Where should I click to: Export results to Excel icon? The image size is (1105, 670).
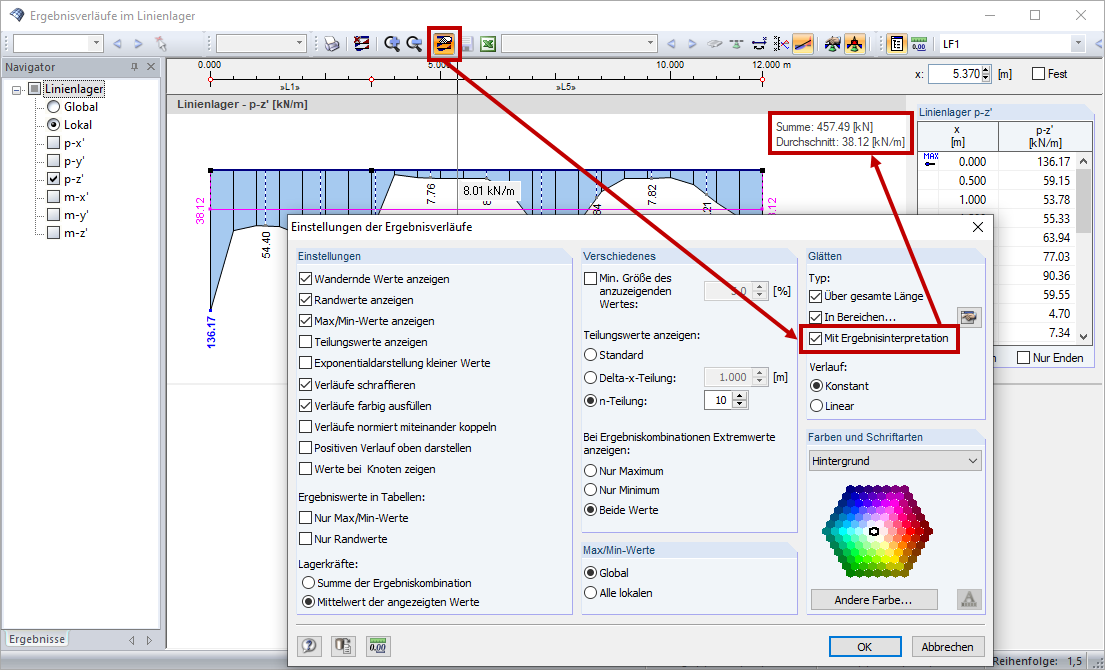488,44
